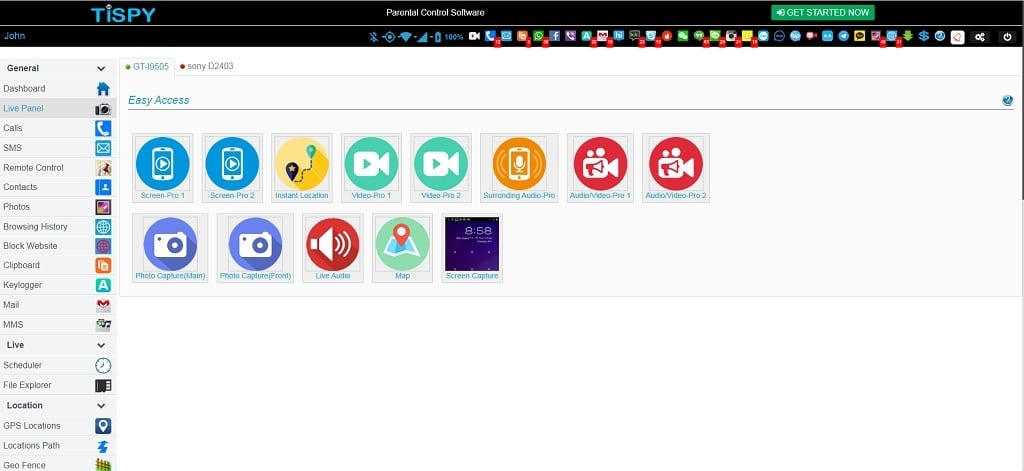The width and height of the screenshot is (1024, 471).
Task: Open Locations Path sidebar entry
Action: click(x=58, y=446)
